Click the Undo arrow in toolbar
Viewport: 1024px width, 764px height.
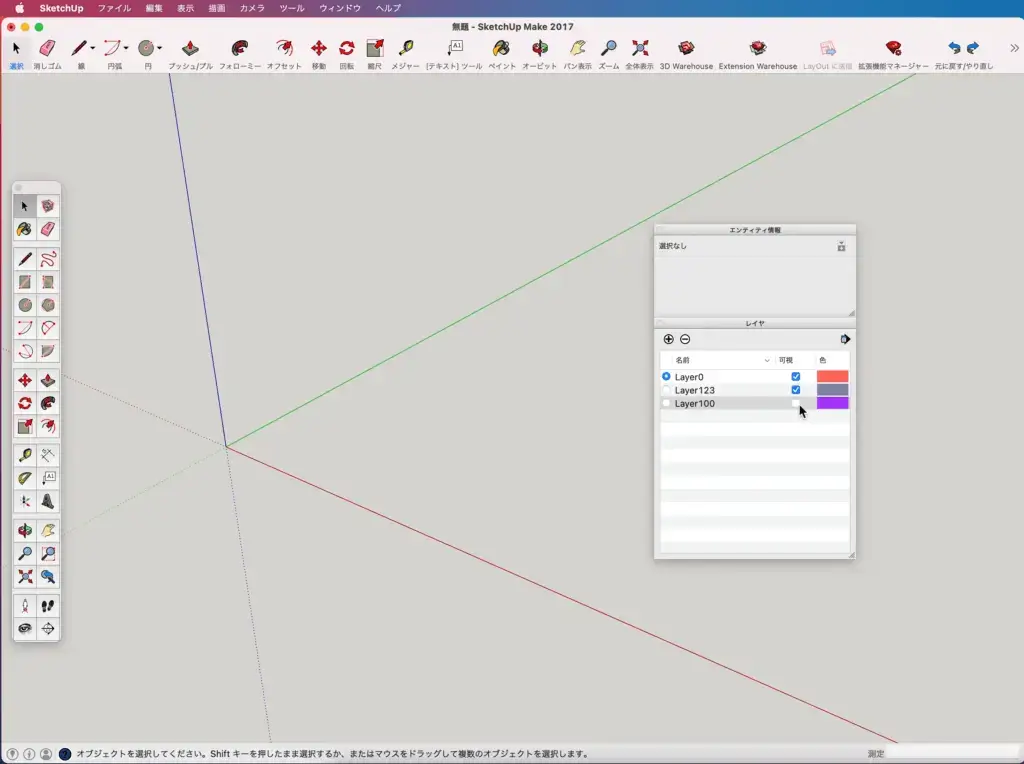(954, 48)
